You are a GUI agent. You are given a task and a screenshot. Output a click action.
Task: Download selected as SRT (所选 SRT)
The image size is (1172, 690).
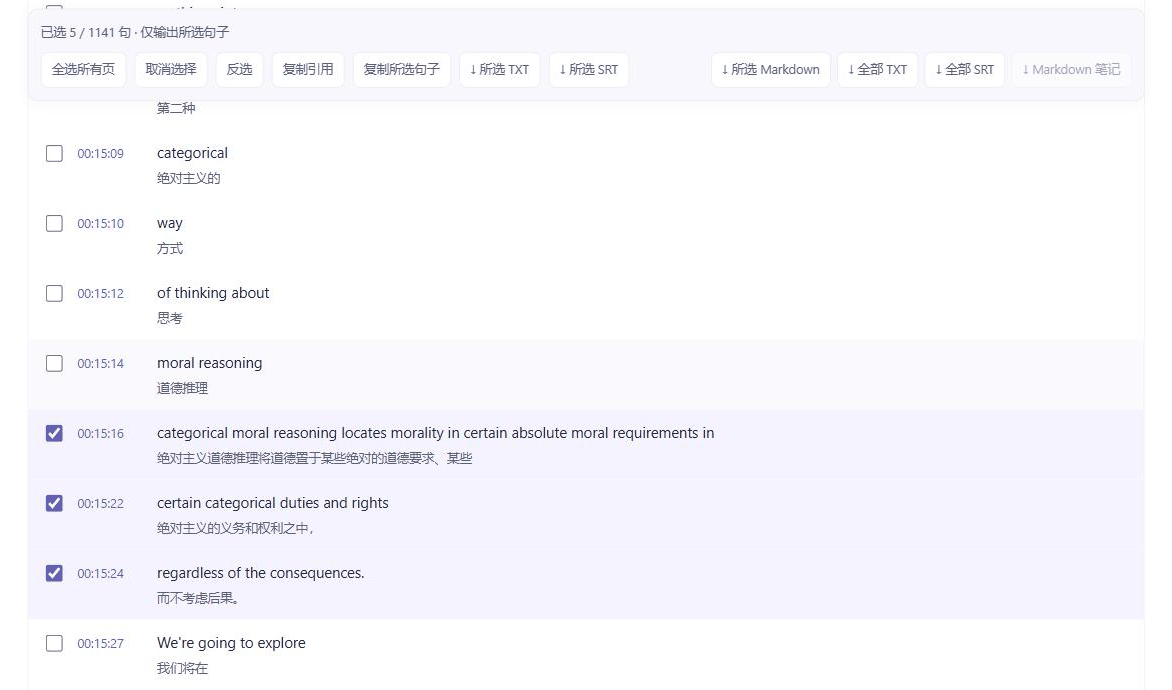588,70
